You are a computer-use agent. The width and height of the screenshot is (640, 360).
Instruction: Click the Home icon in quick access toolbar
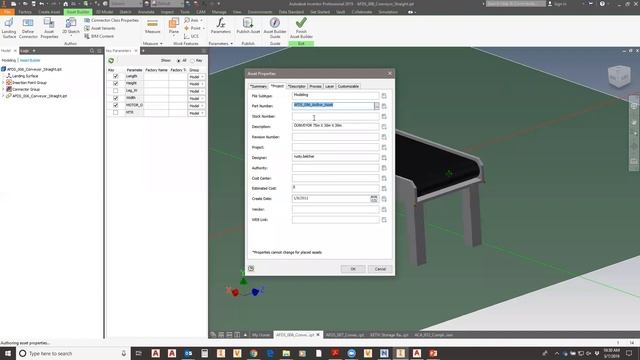click(x=65, y=4)
